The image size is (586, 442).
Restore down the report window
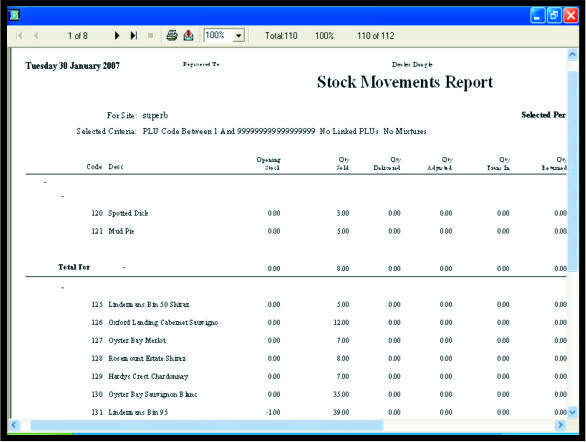point(554,16)
